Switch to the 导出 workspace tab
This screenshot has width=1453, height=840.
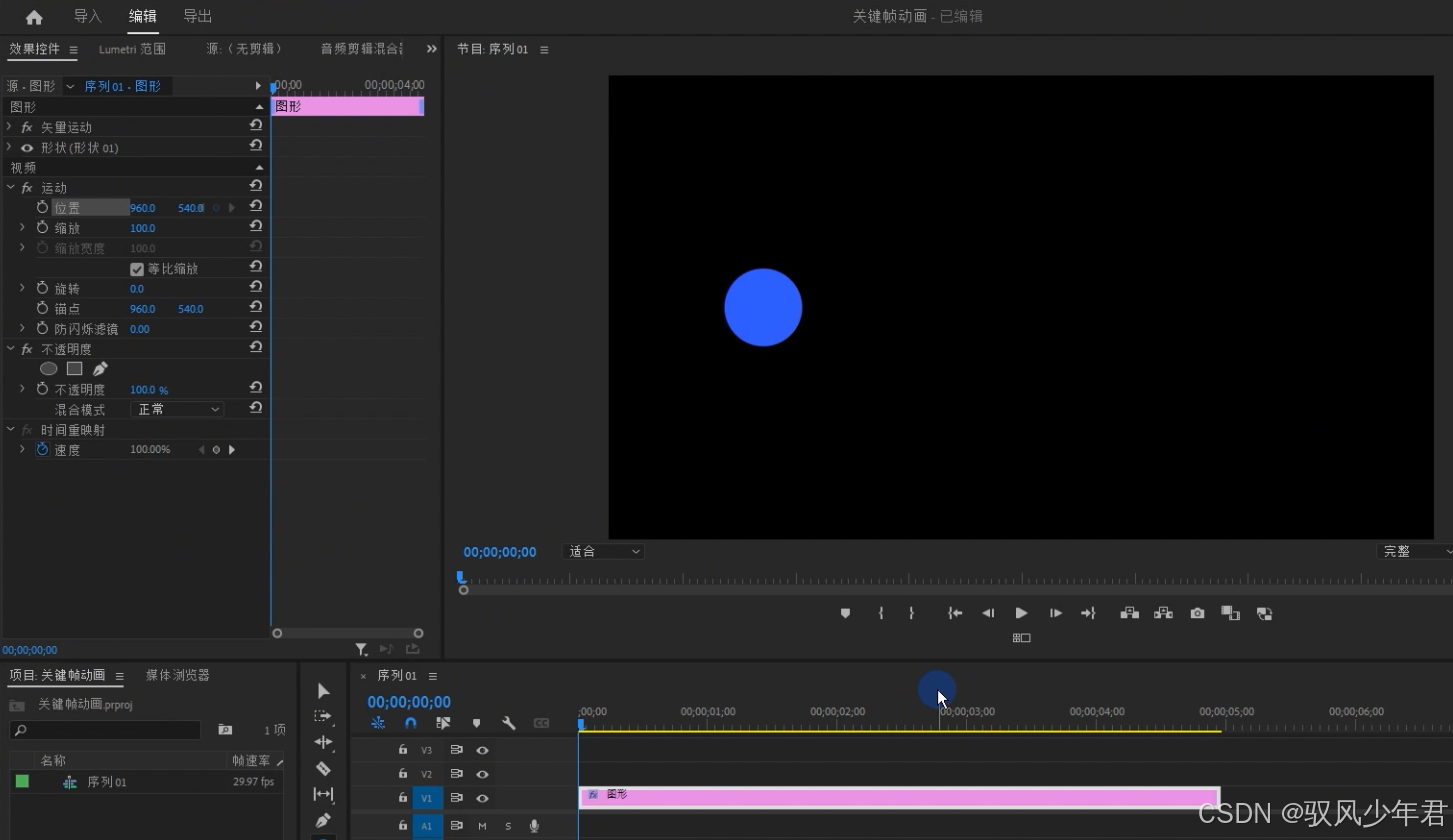point(198,16)
